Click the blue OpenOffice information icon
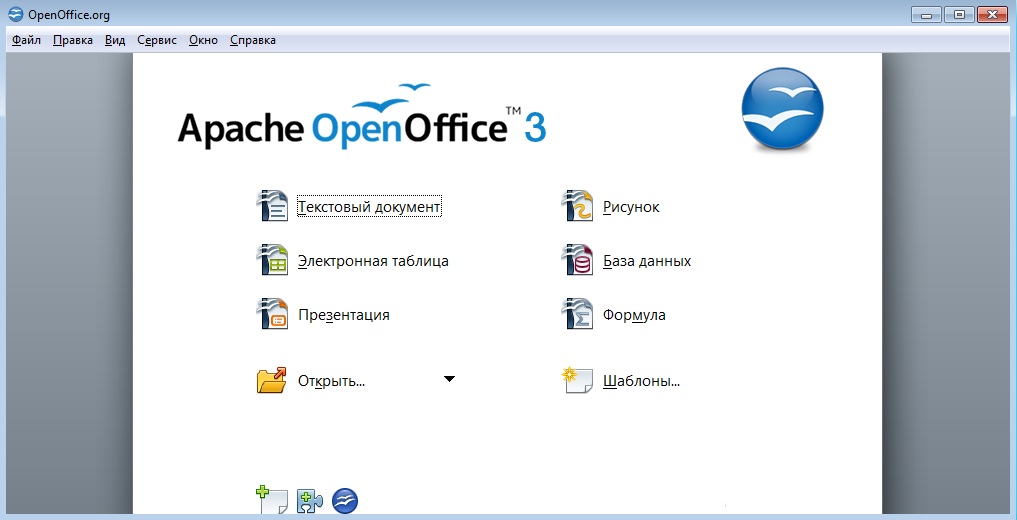The height and width of the screenshot is (520, 1017). point(345,501)
